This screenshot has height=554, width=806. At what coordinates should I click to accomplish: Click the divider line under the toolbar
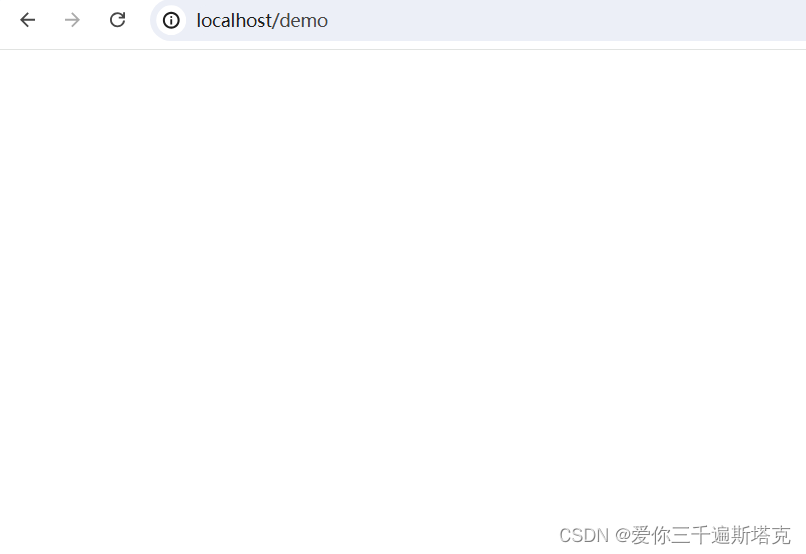pos(403,49)
